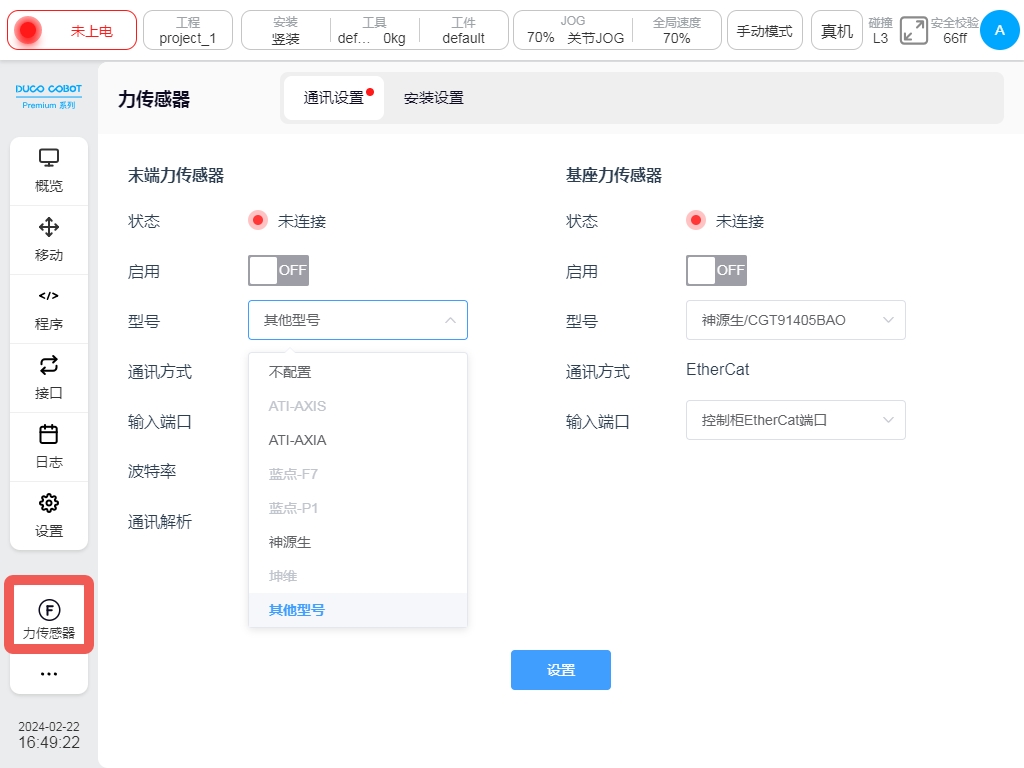
Task: Enable the base force sensor toggle
Action: [716, 270]
